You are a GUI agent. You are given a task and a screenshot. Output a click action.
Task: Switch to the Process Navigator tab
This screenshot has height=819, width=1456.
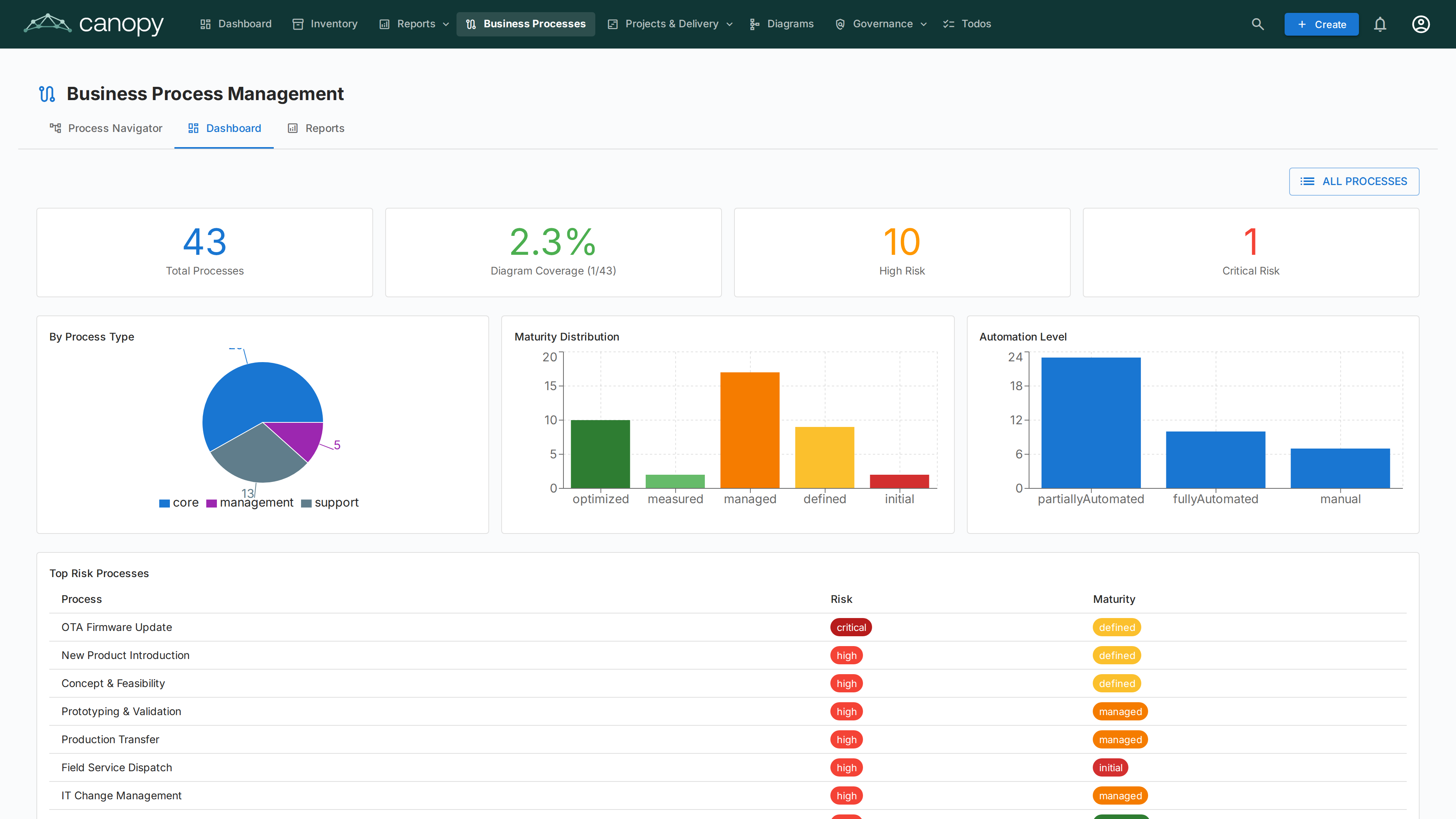coord(106,128)
